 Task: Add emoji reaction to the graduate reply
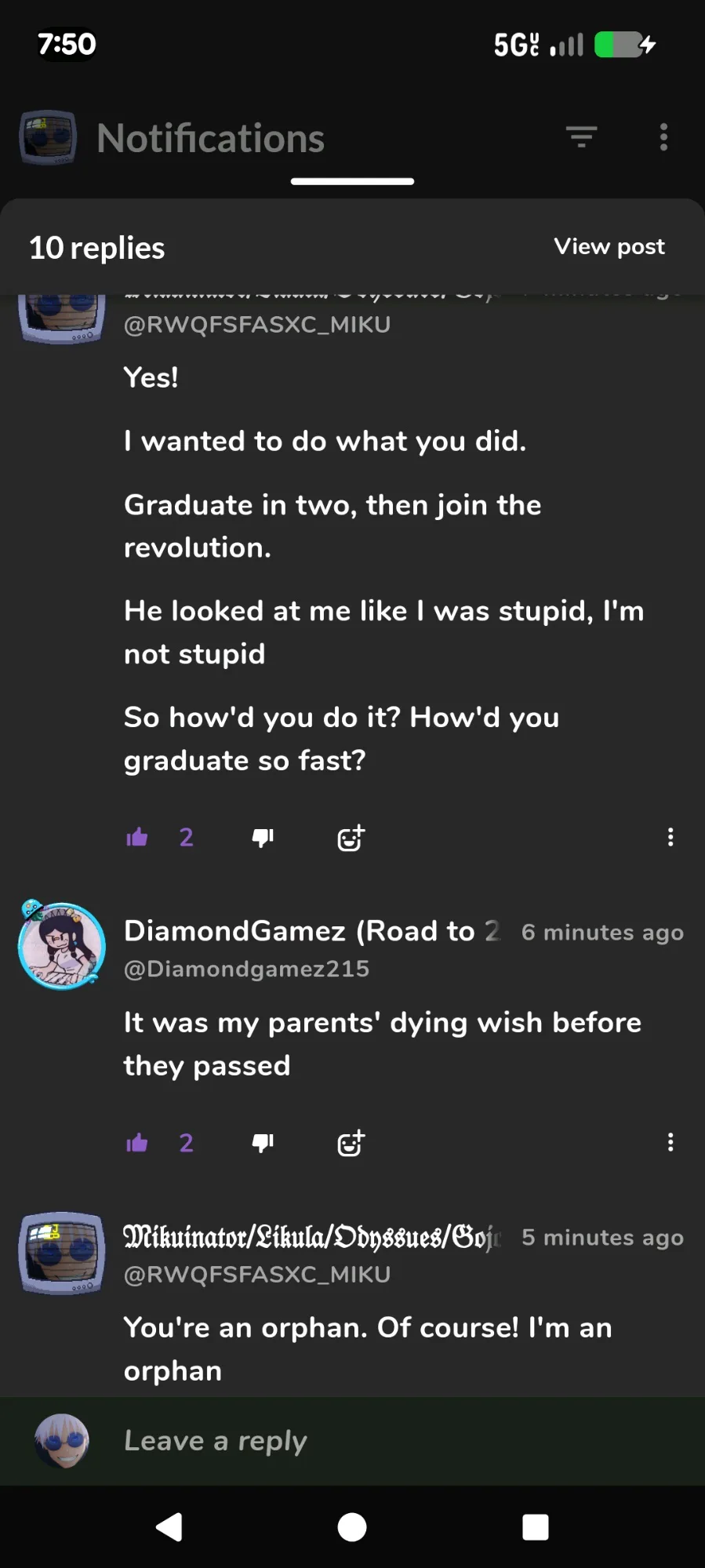pyautogui.click(x=351, y=838)
